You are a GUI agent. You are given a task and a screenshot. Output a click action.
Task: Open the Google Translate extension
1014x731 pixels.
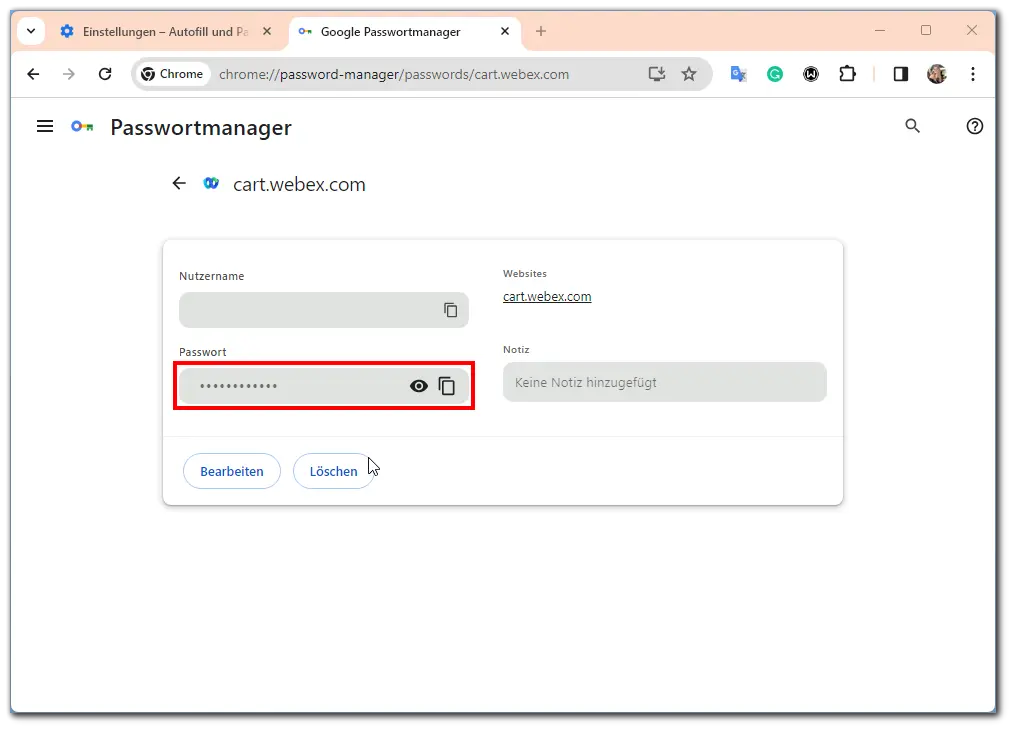click(738, 74)
